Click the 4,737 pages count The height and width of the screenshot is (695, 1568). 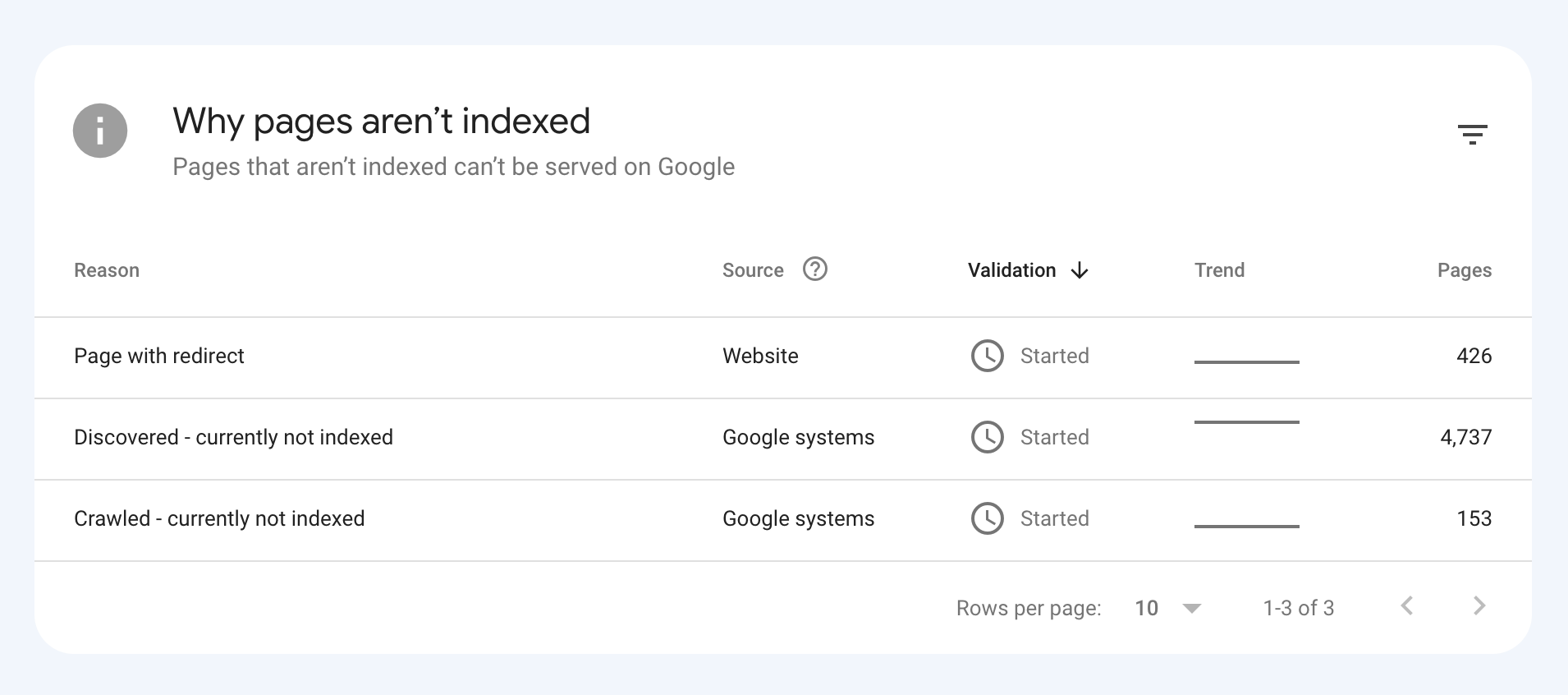(1465, 437)
